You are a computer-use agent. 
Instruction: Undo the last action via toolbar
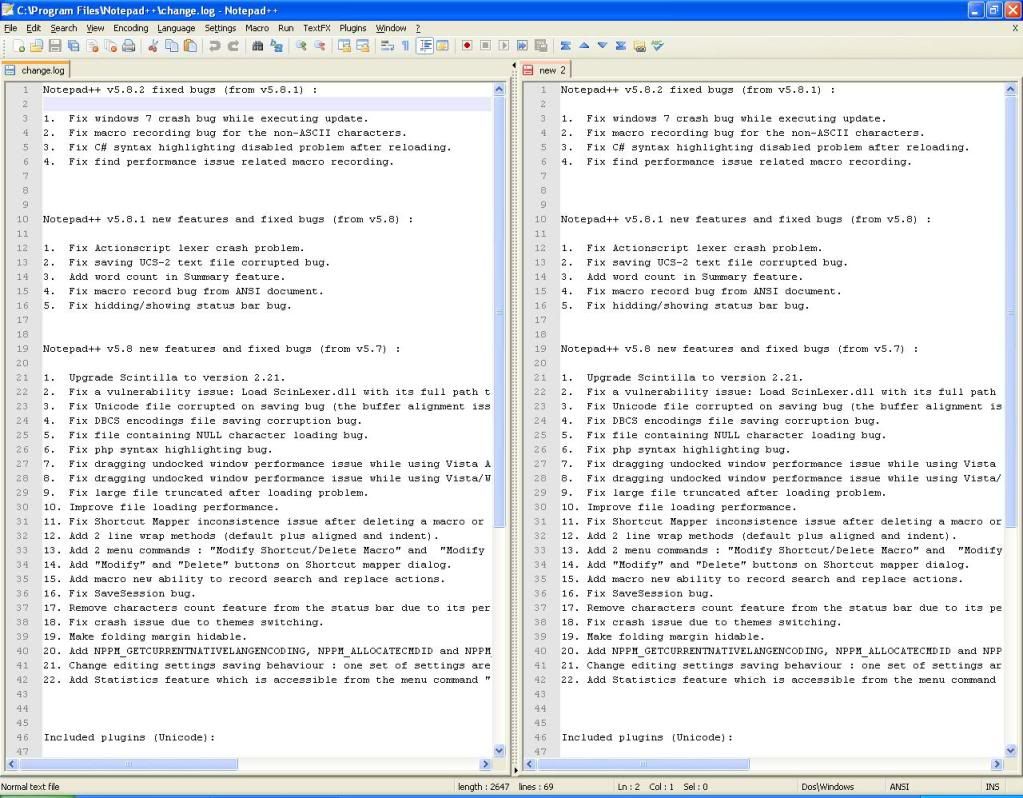coord(214,46)
